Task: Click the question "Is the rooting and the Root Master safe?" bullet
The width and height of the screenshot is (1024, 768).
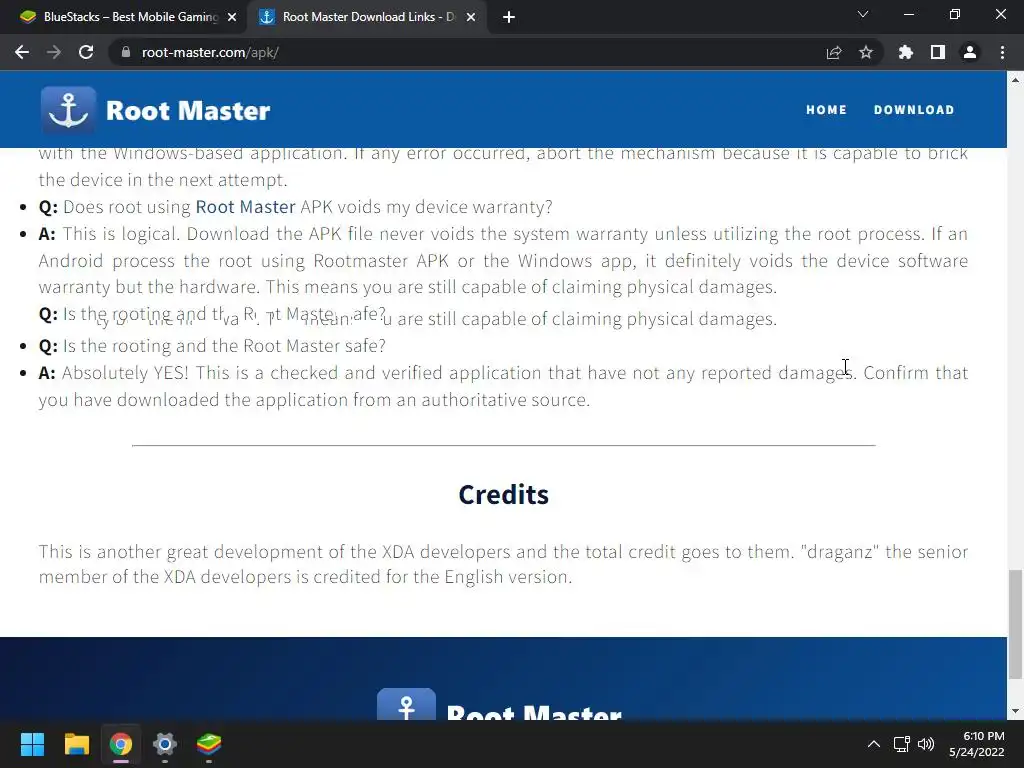Action: 212,345
